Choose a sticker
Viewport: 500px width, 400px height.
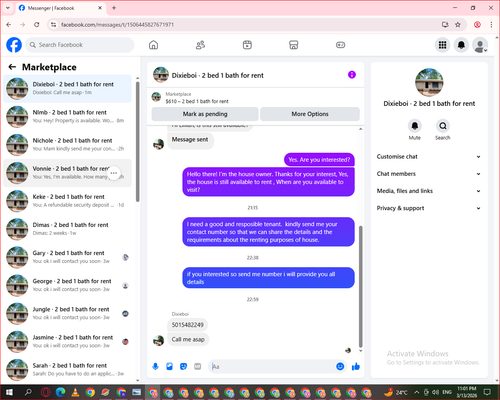183,367
